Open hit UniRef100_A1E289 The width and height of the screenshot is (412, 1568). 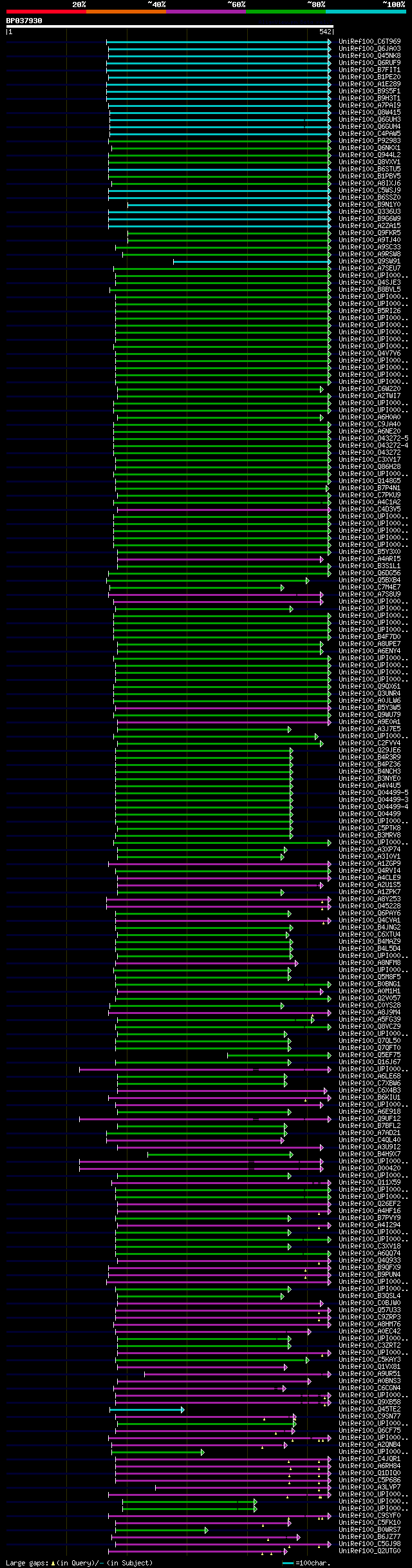370,84
